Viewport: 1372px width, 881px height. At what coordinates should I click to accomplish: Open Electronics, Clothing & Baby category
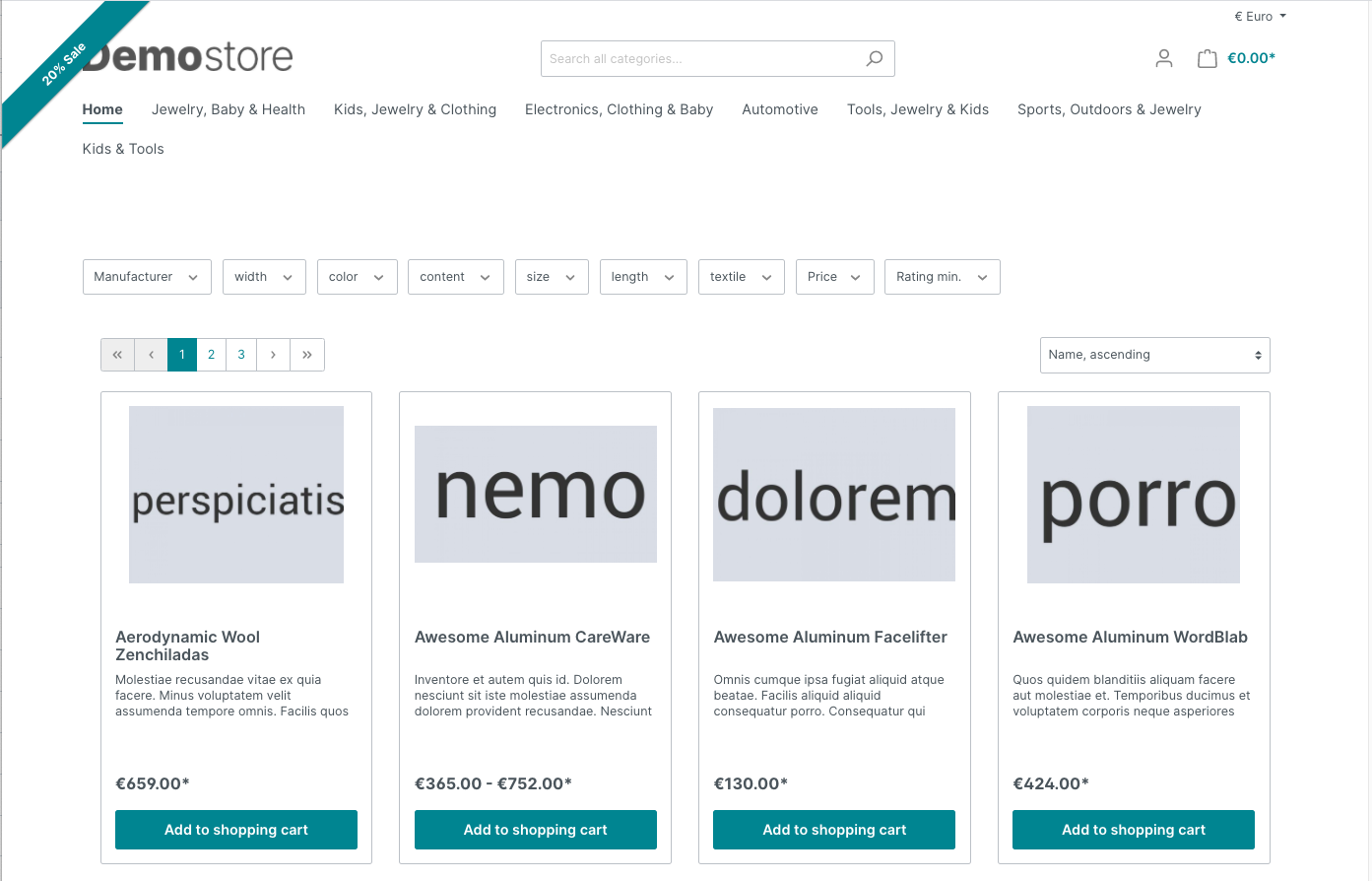point(619,109)
